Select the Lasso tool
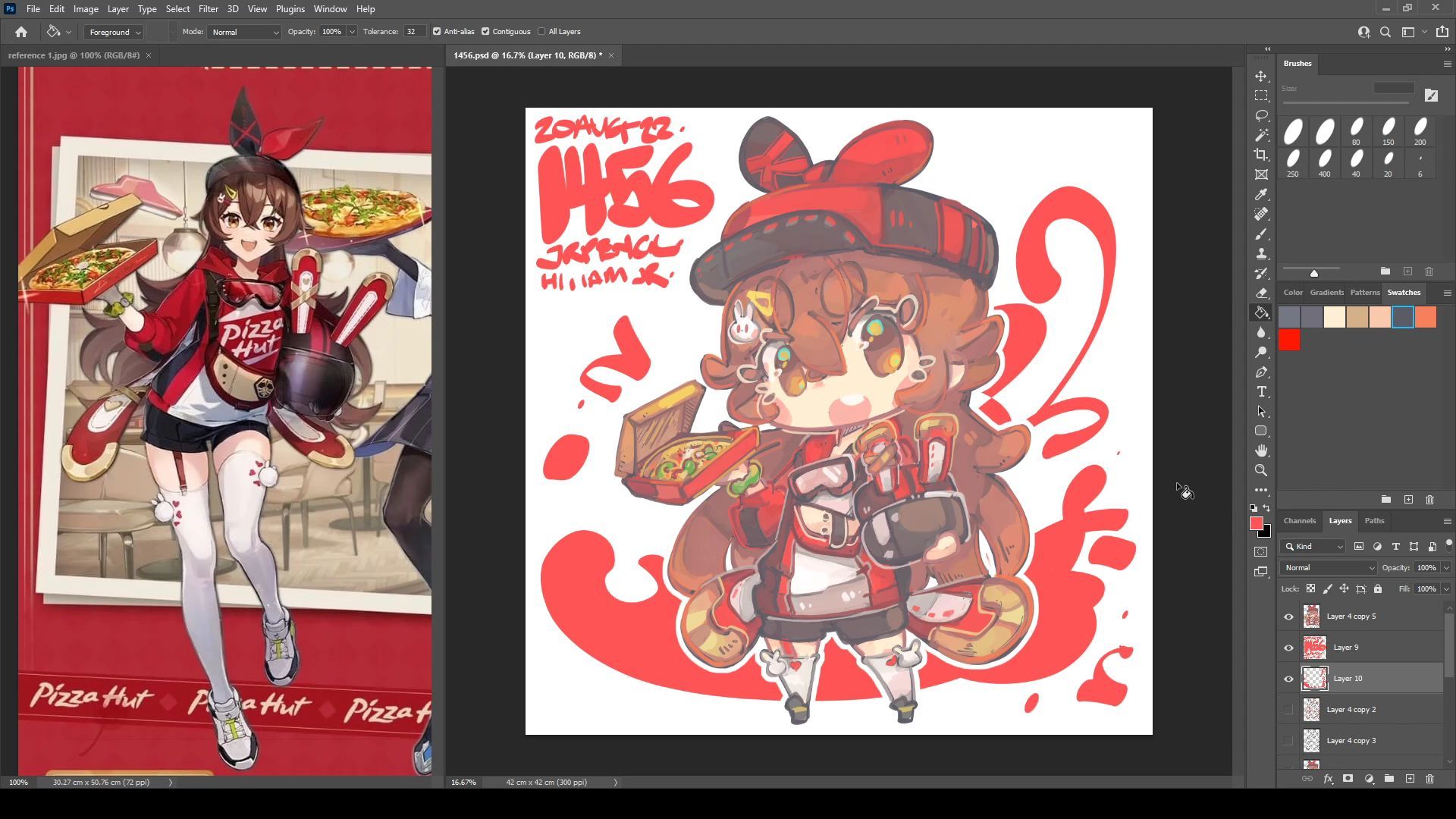Viewport: 1456px width, 819px height. (x=1261, y=115)
